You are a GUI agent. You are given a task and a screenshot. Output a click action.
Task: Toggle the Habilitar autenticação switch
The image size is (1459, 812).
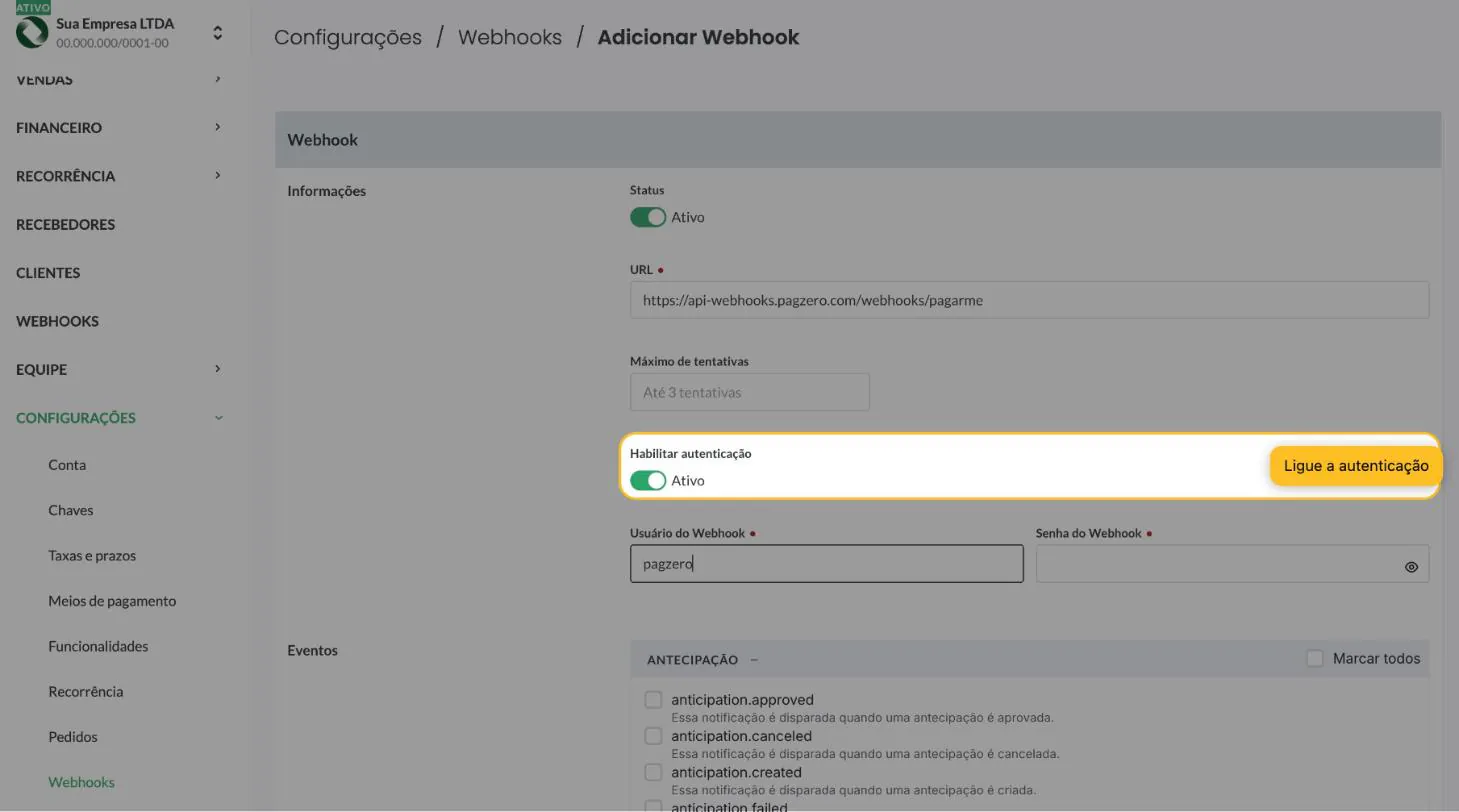(648, 481)
